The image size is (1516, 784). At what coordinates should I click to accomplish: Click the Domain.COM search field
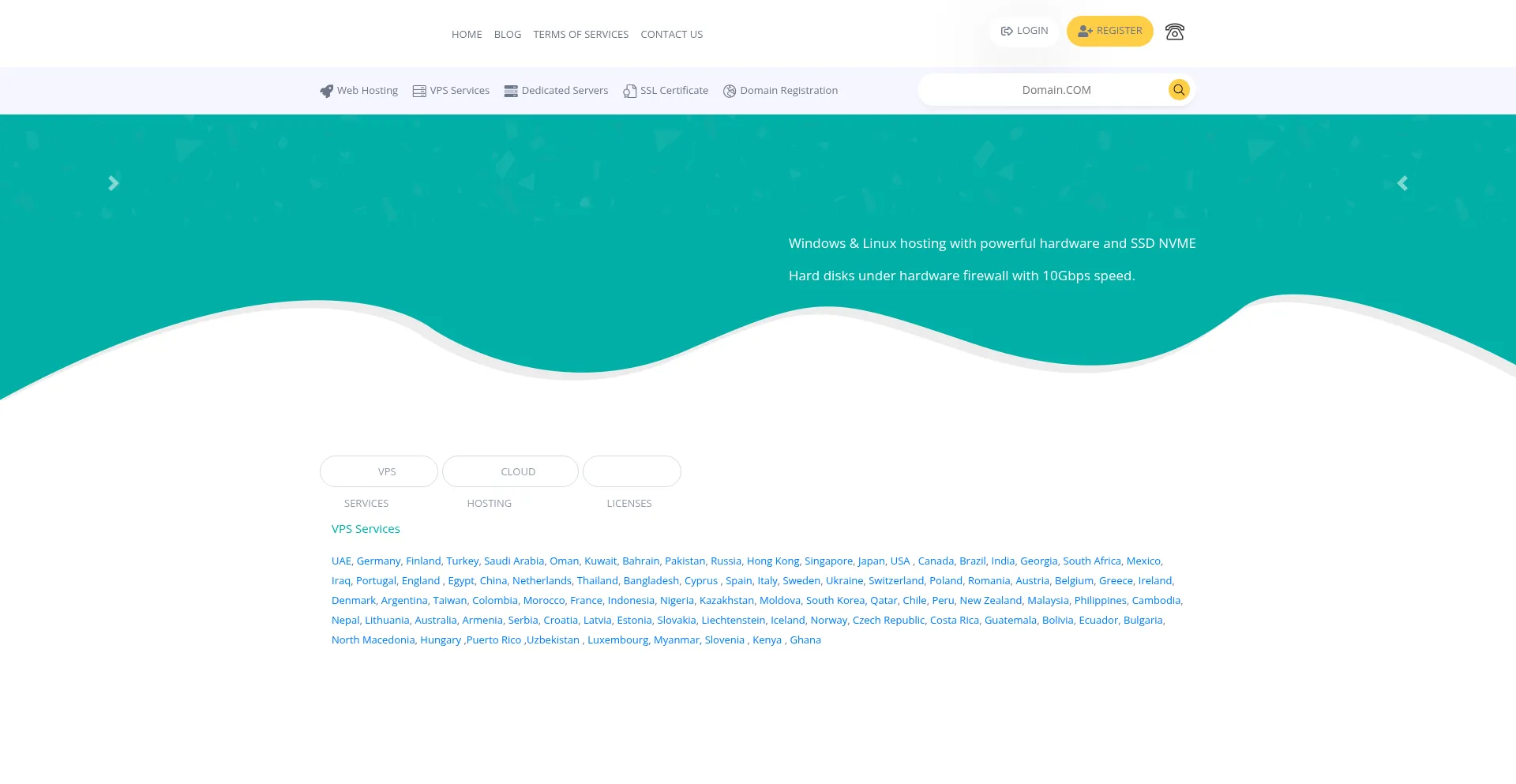click(1042, 90)
